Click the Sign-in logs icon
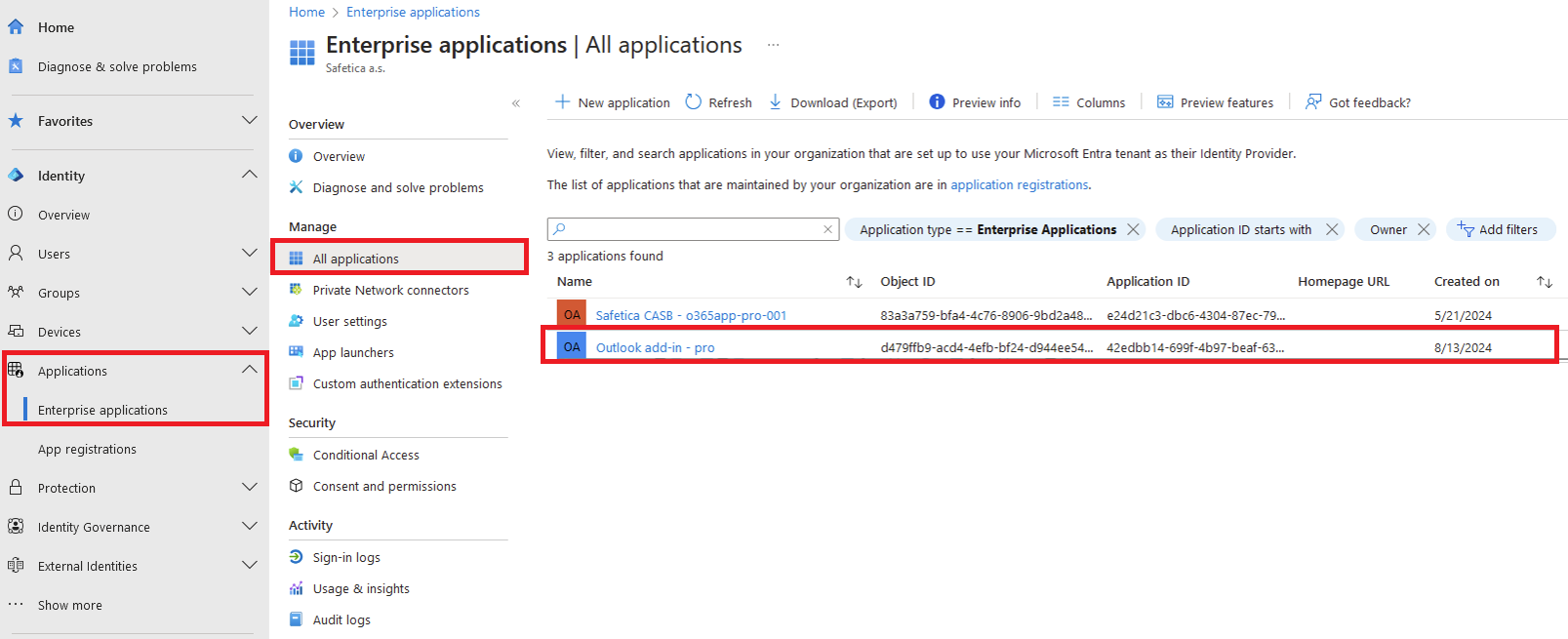 pos(296,557)
